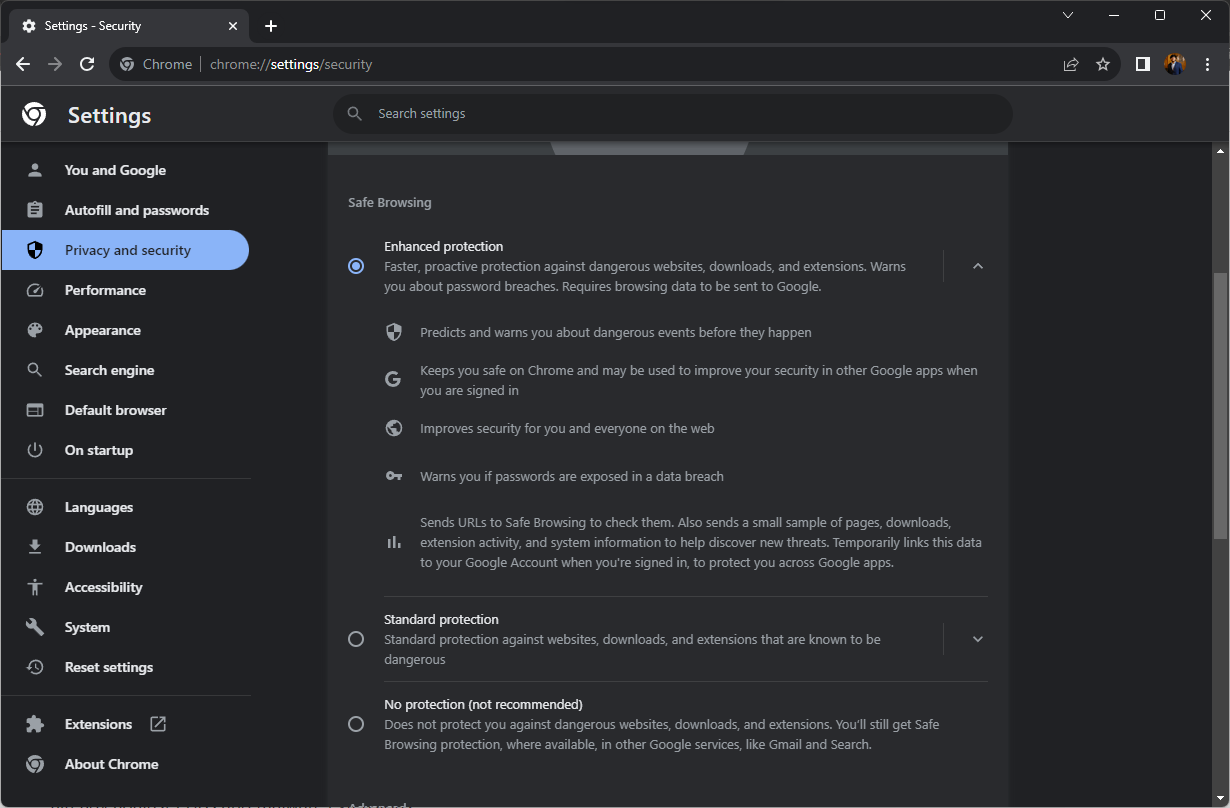Select the Standard protection radio button
This screenshot has height=808, width=1230.
tap(356, 639)
